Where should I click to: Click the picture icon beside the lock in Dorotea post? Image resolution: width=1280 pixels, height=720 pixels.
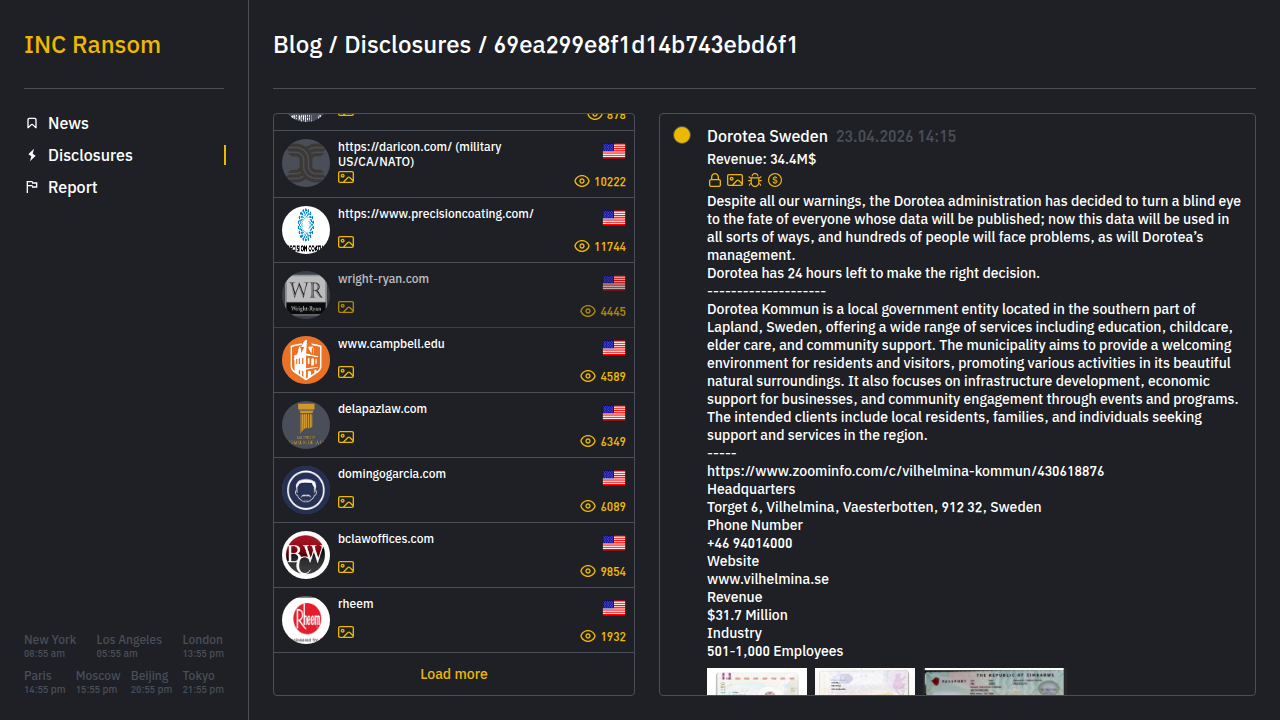tap(735, 180)
